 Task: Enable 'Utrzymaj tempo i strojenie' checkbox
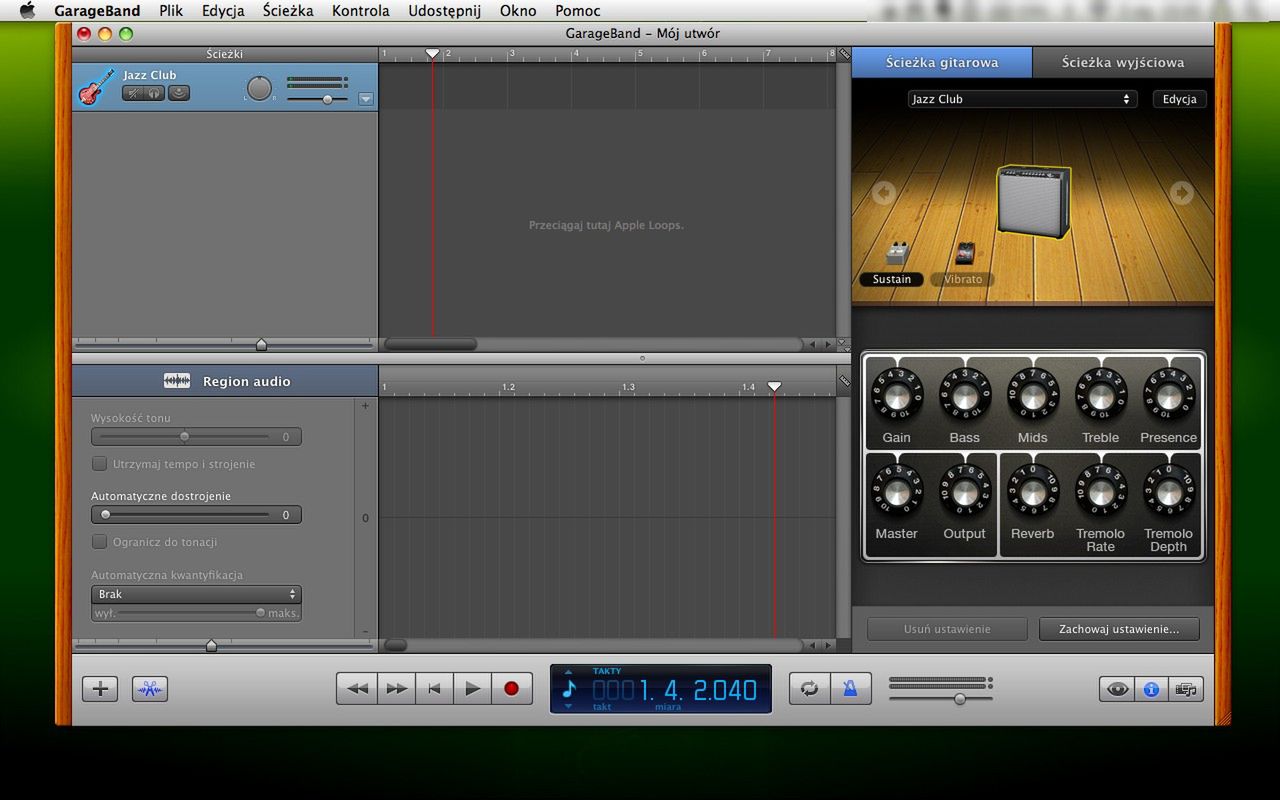click(99, 464)
